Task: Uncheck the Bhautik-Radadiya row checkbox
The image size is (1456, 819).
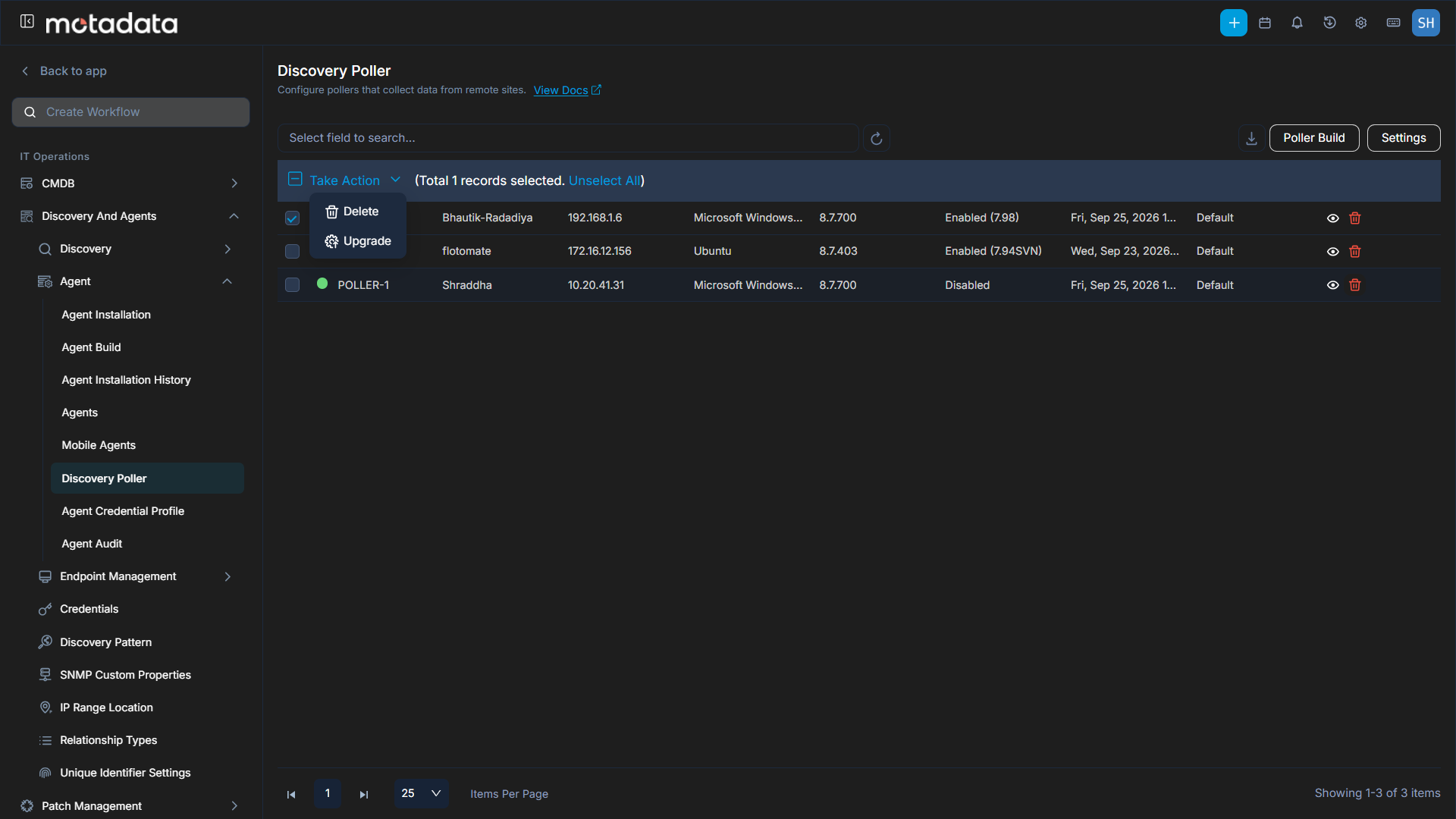Action: tap(292, 218)
